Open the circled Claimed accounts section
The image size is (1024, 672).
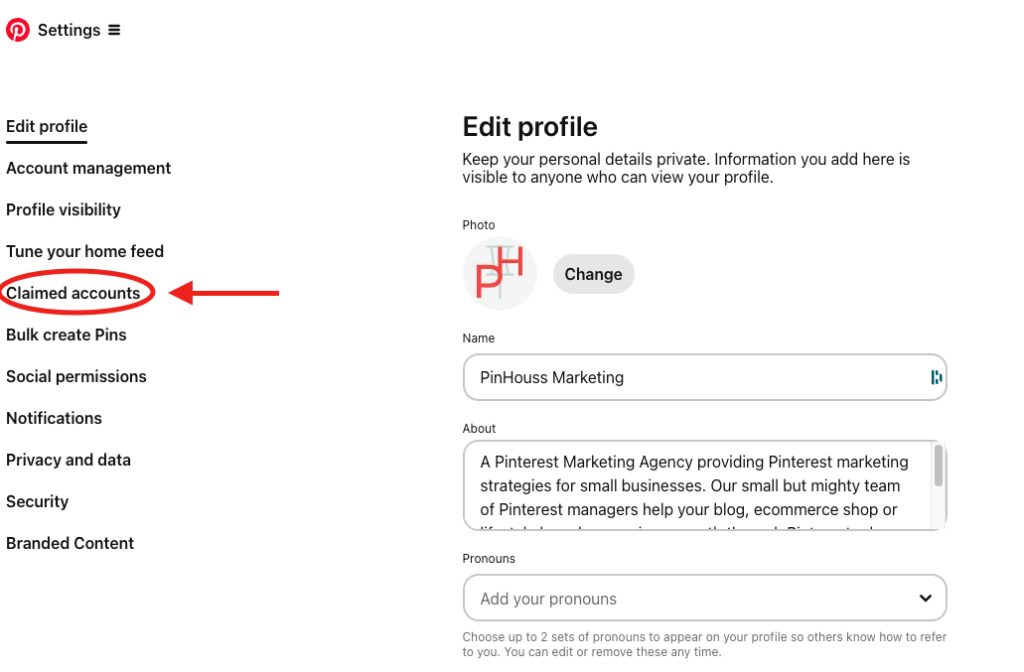73,293
